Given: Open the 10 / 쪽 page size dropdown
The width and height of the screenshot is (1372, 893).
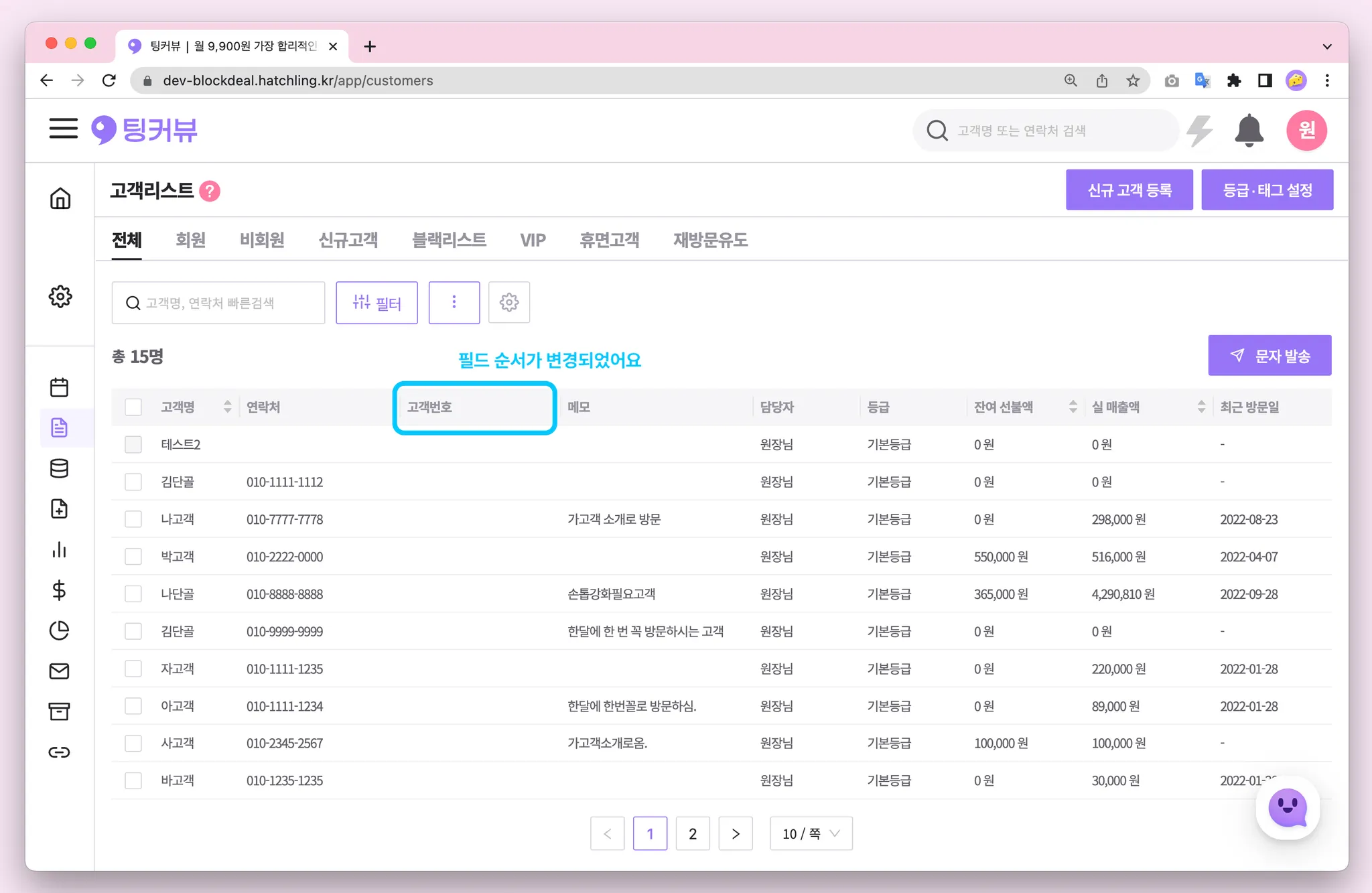Looking at the screenshot, I should pyautogui.click(x=811, y=833).
